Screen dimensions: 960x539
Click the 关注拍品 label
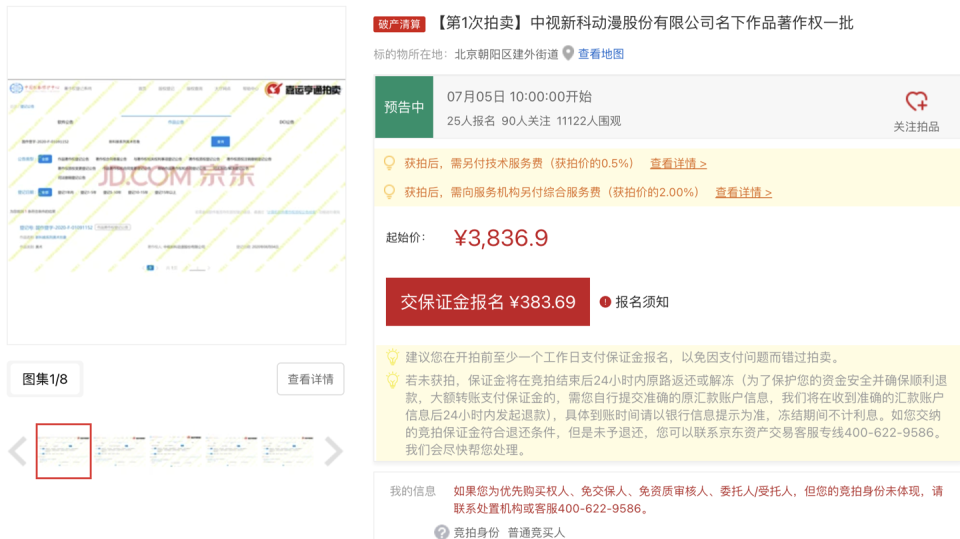click(x=917, y=127)
